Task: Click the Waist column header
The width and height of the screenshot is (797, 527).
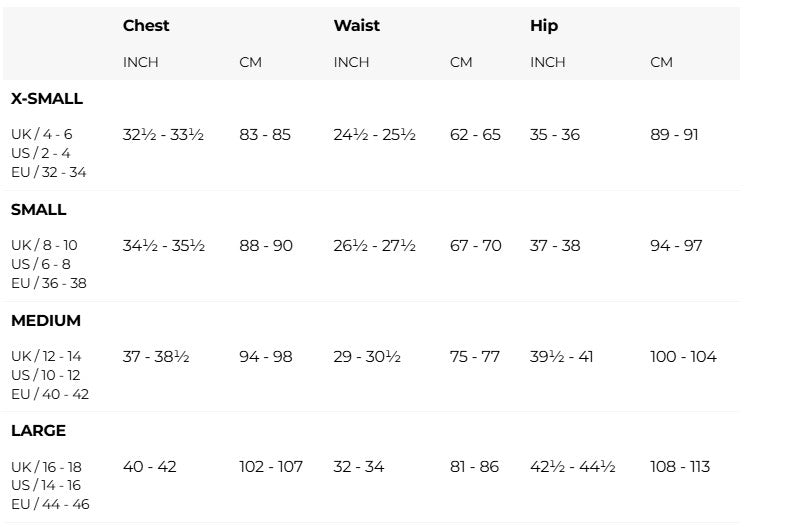Action: click(x=356, y=26)
